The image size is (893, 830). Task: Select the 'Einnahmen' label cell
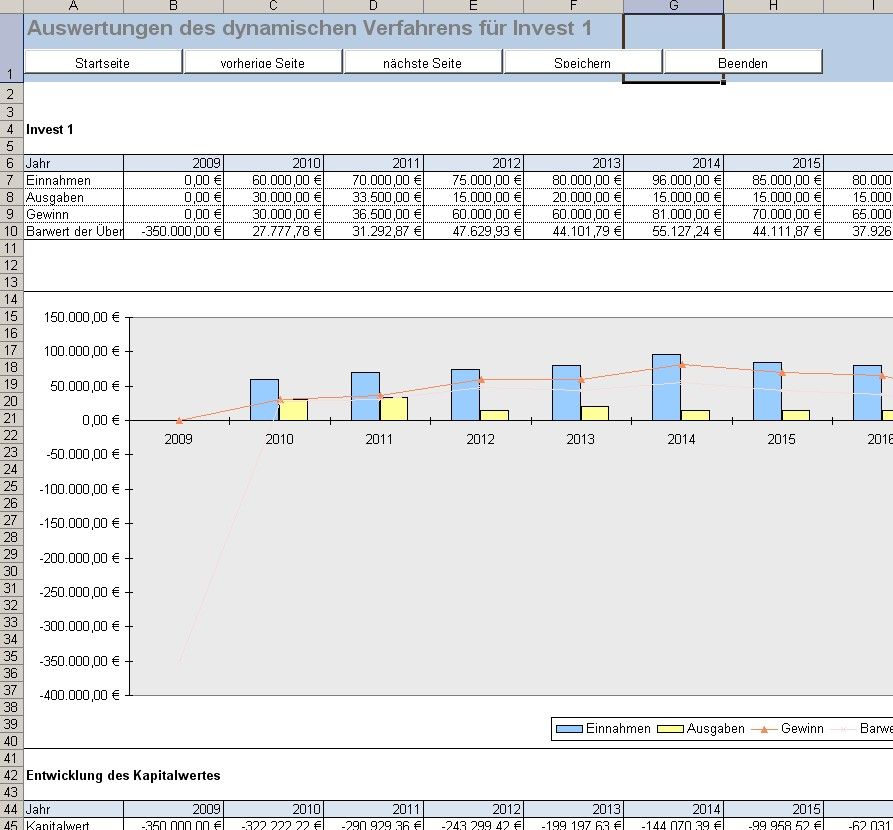(73, 180)
